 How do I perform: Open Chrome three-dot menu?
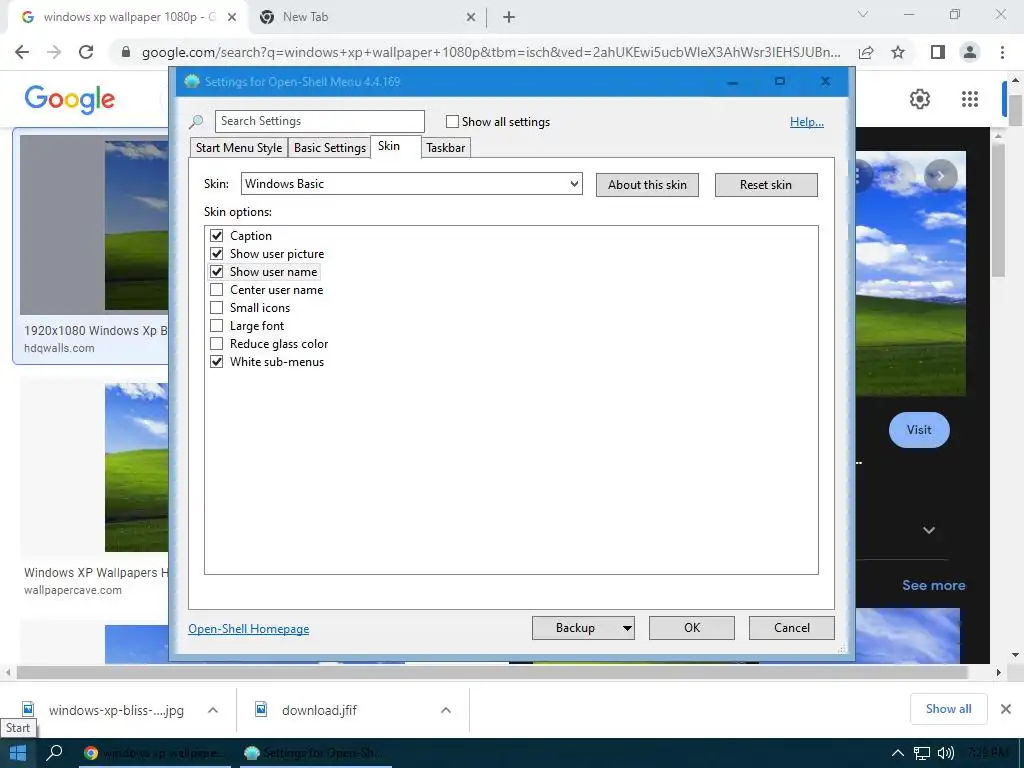pos(1002,52)
